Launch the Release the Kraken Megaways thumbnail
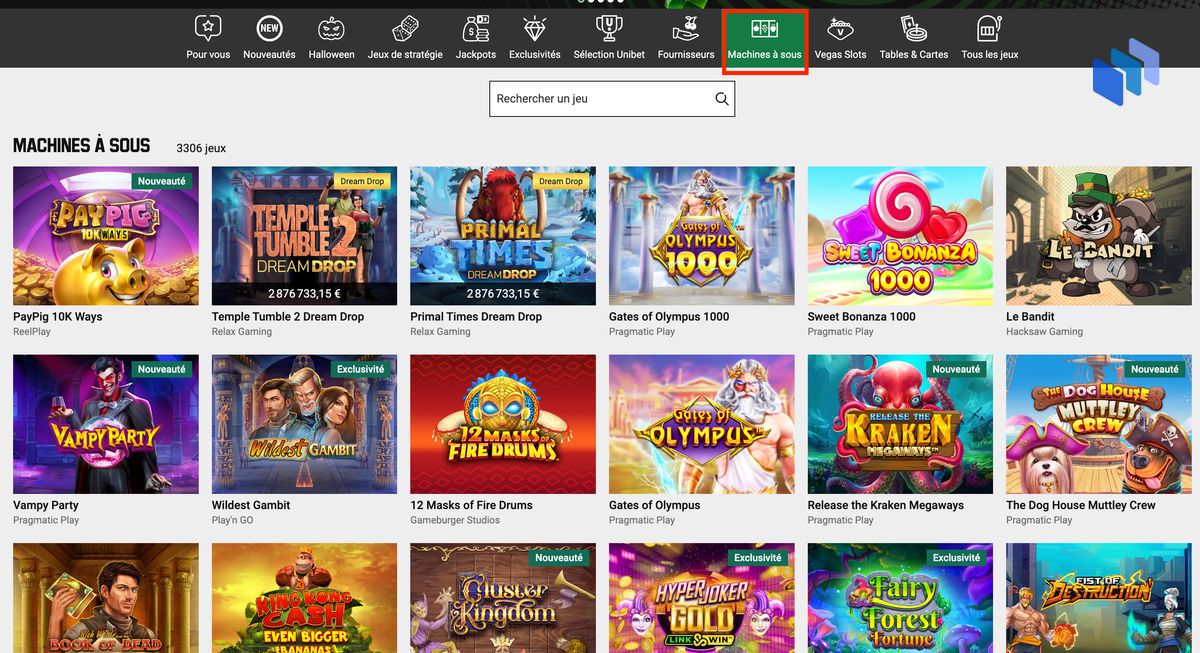 900,424
